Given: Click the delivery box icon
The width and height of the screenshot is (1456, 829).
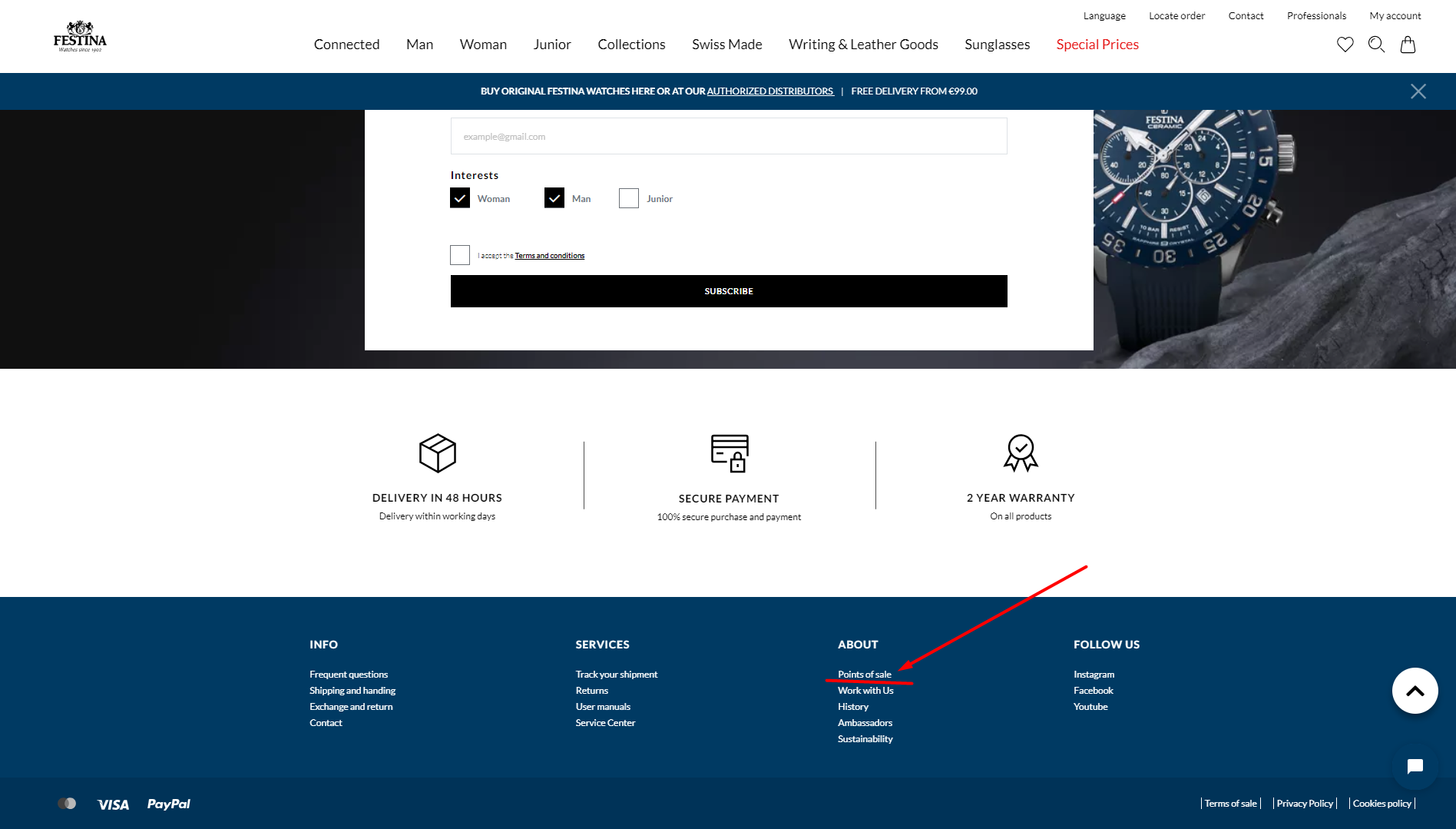Looking at the screenshot, I should pos(437,453).
